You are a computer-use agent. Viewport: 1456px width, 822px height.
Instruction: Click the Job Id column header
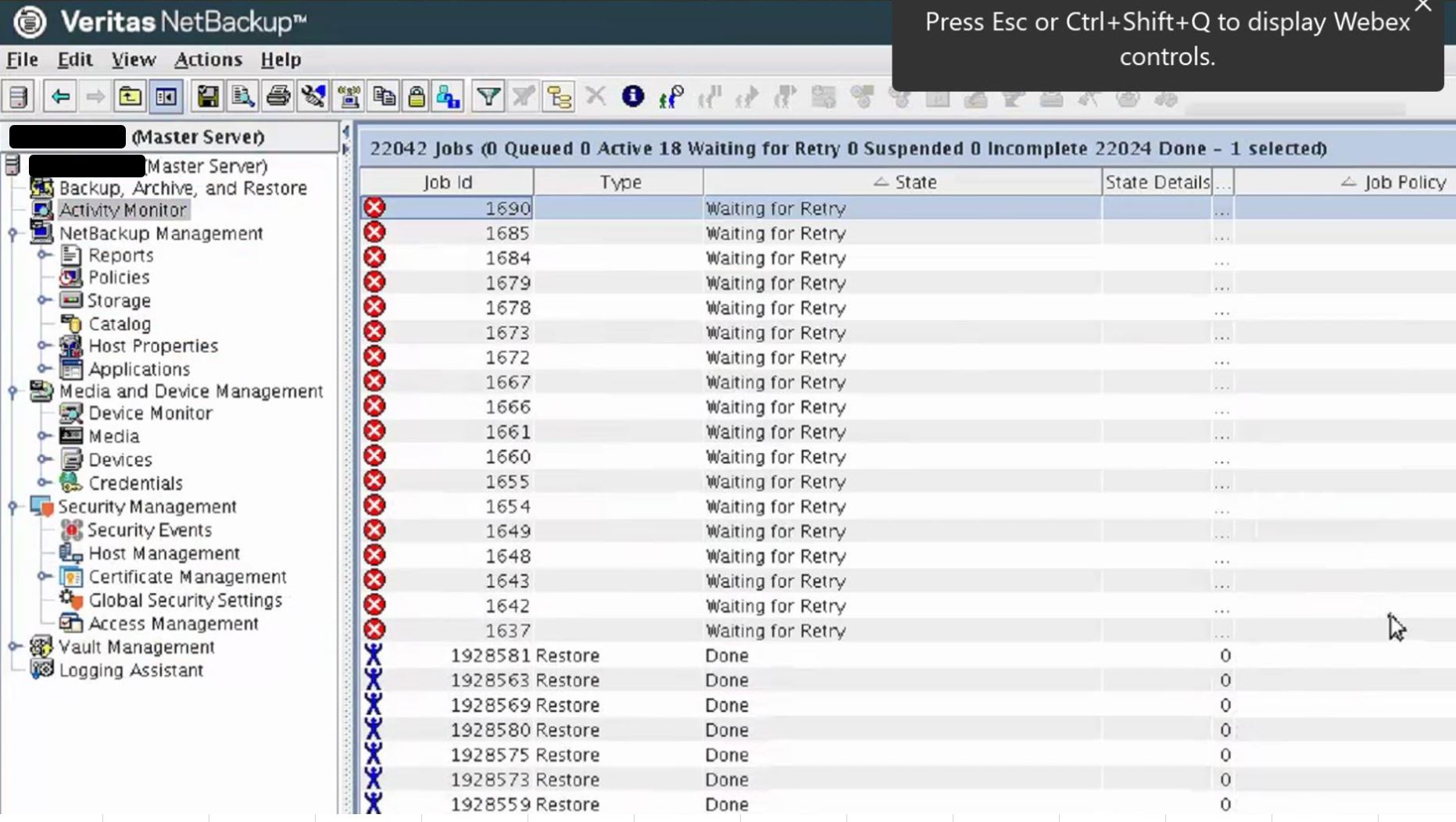447,182
